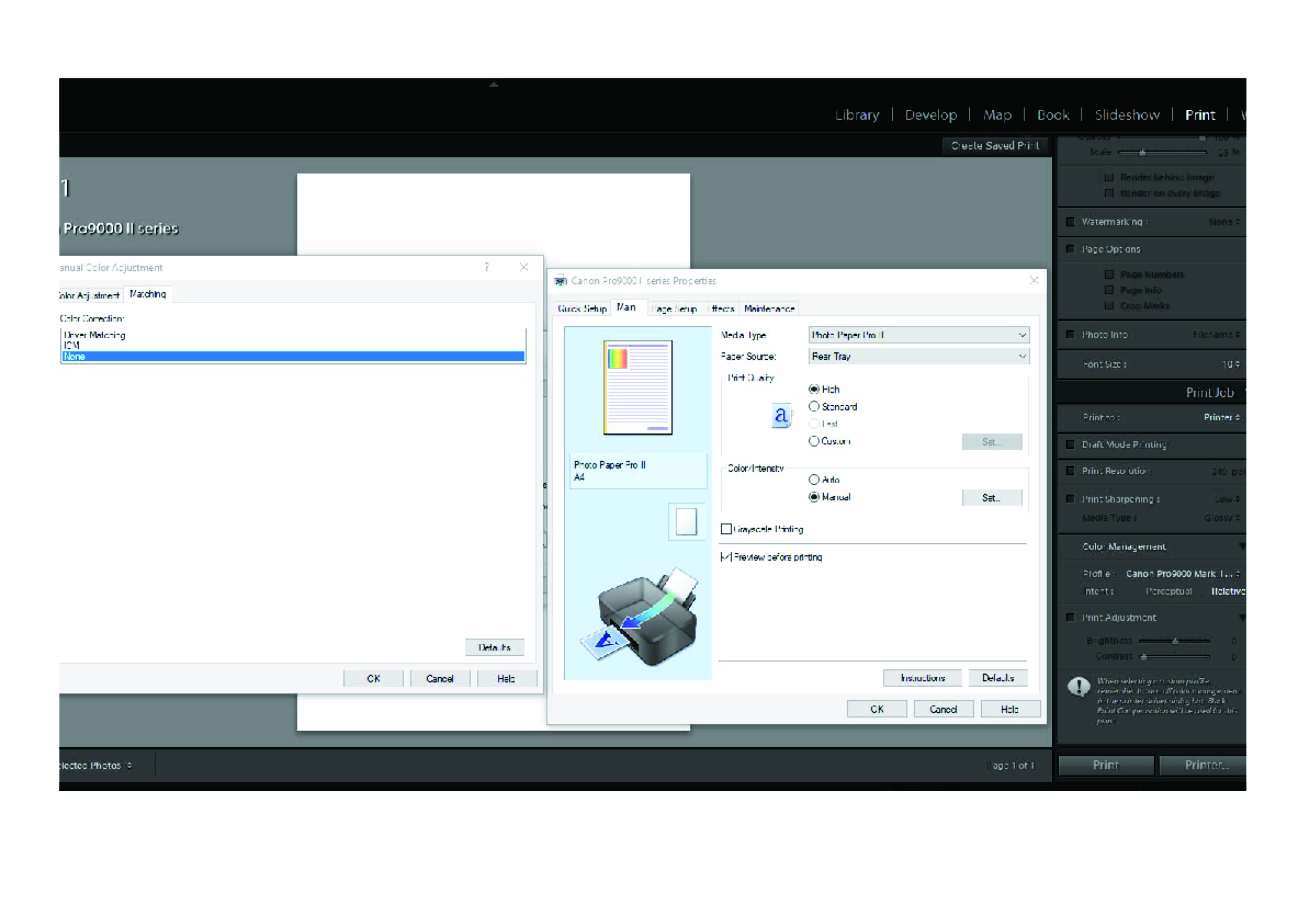Open the Develop module
The image size is (1306, 924).
click(930, 115)
